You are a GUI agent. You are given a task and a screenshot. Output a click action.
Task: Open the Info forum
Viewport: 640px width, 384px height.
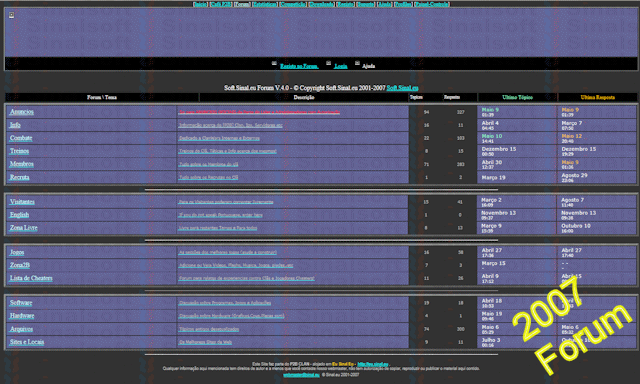click(x=15, y=125)
